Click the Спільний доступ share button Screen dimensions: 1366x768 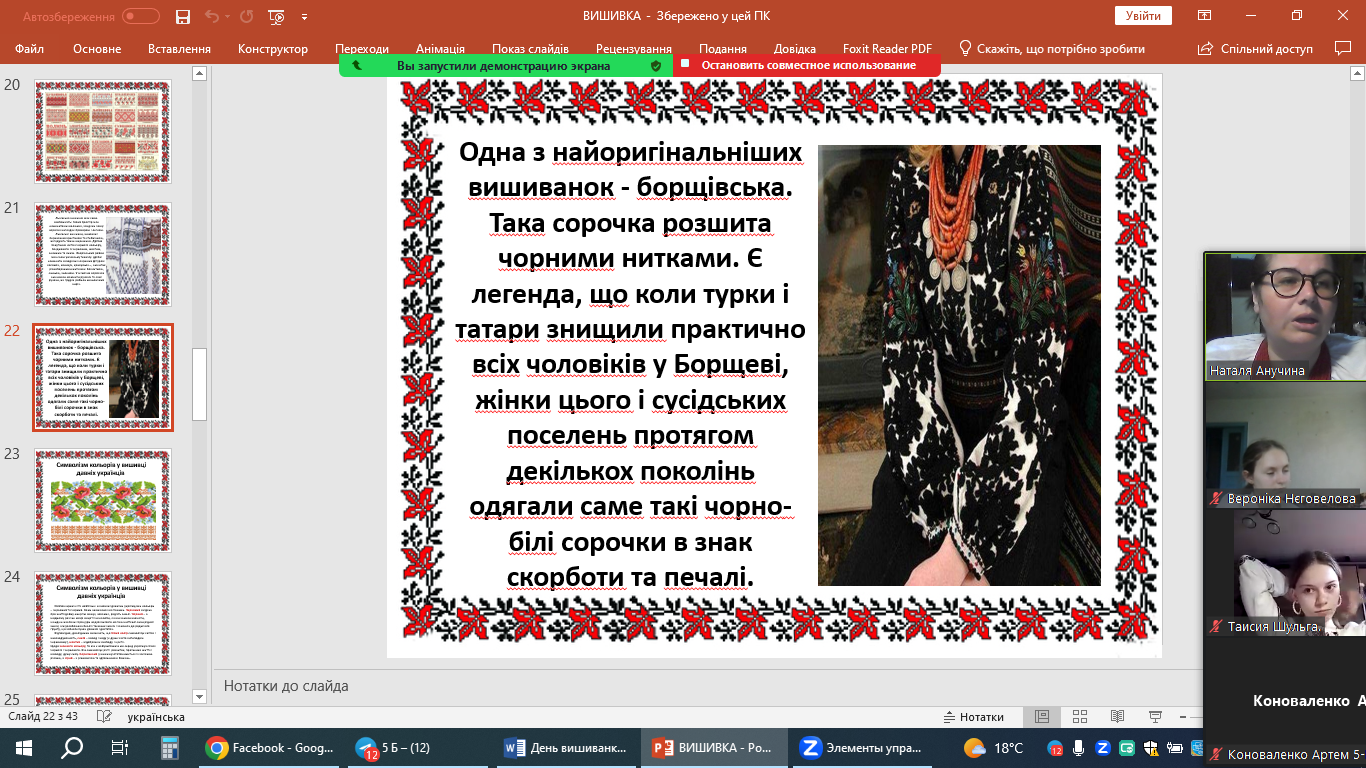click(1255, 49)
